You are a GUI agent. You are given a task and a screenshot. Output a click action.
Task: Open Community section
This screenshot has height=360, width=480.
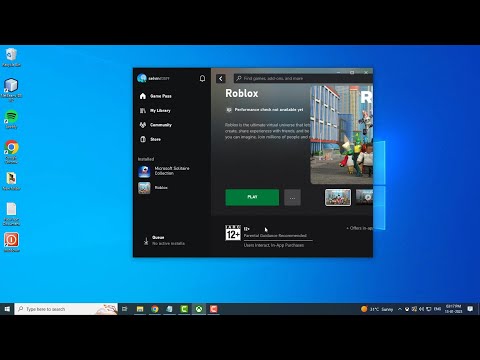coord(156,125)
